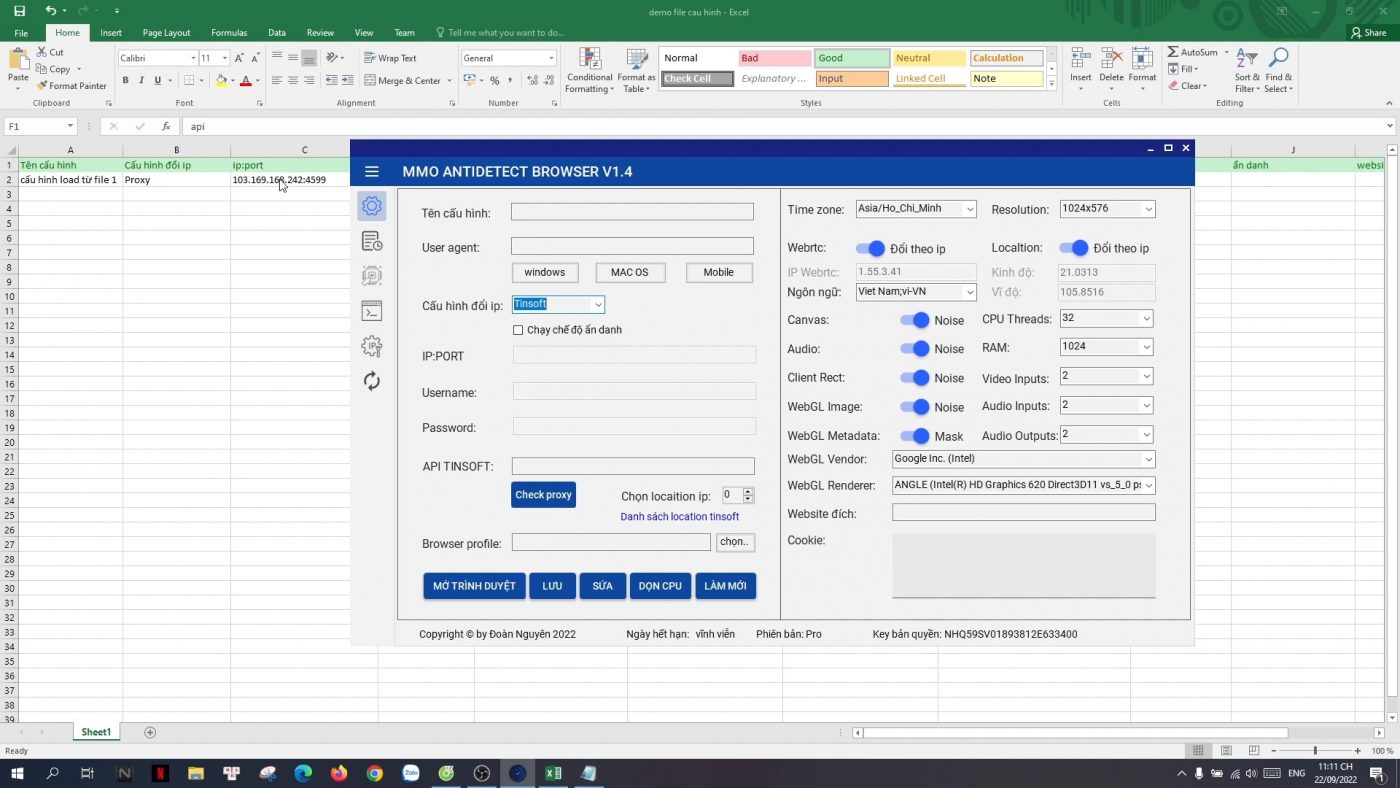Disable the Canvas Noise toggle

[914, 320]
